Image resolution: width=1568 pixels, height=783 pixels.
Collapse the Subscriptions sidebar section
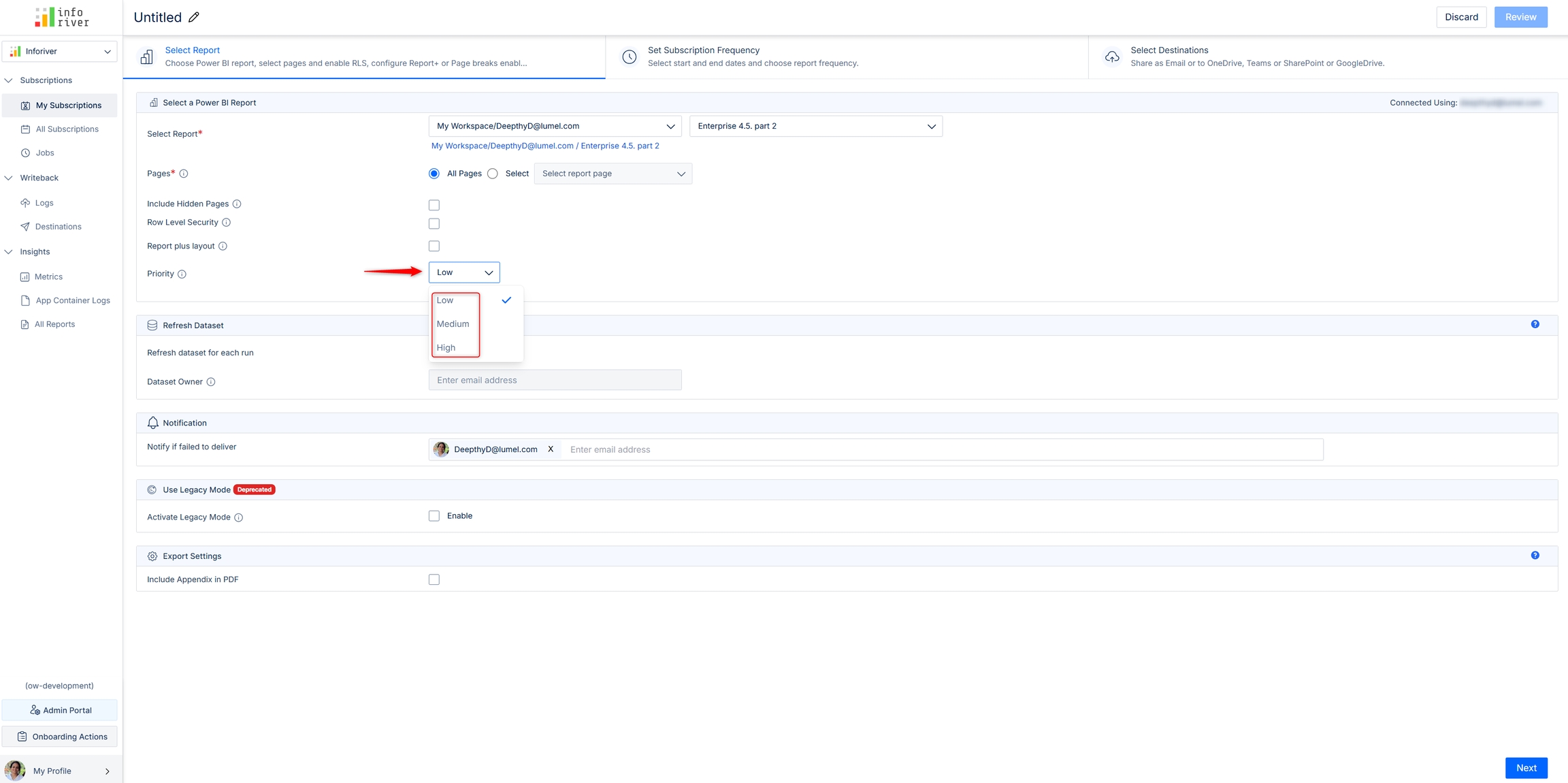pos(9,80)
